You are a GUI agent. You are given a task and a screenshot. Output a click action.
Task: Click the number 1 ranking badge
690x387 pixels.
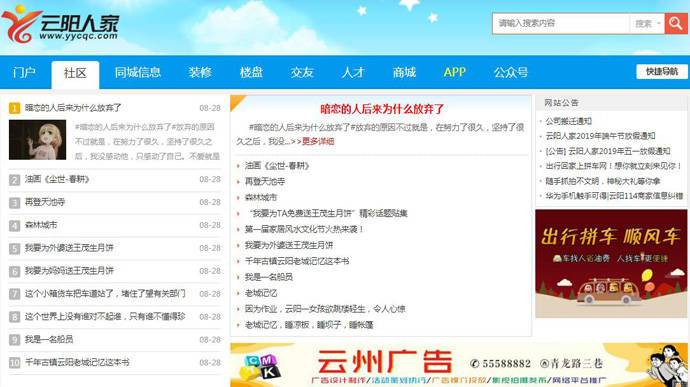(x=15, y=108)
